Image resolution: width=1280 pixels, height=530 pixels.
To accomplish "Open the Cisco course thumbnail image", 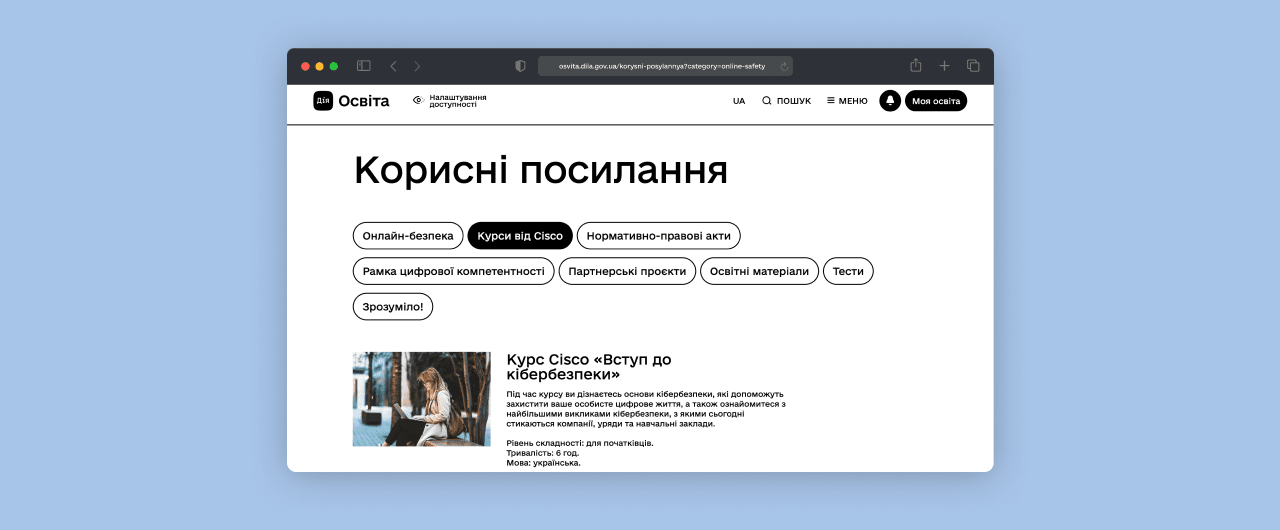I will (x=421, y=399).
